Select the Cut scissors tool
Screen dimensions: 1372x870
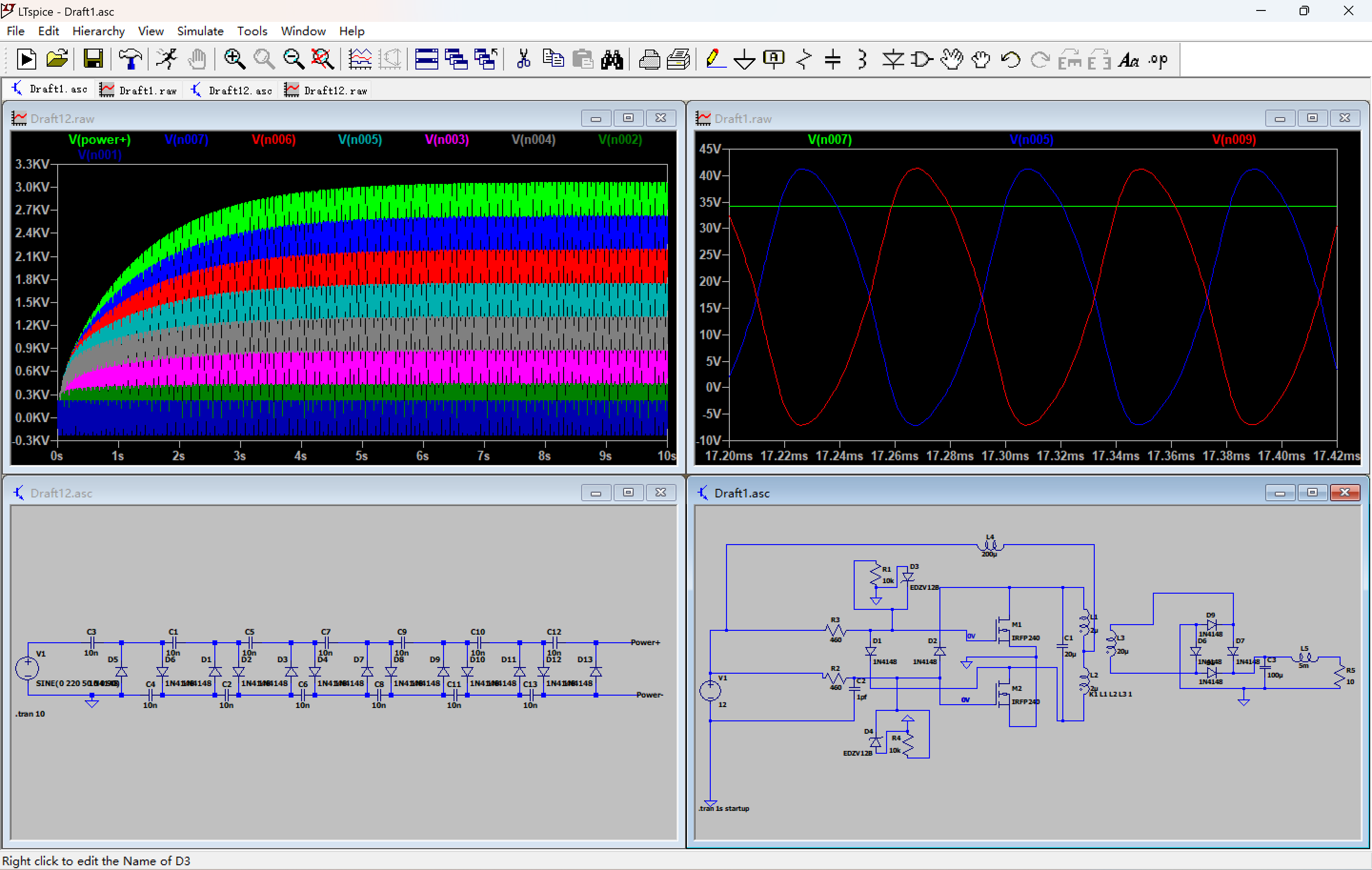coord(523,59)
